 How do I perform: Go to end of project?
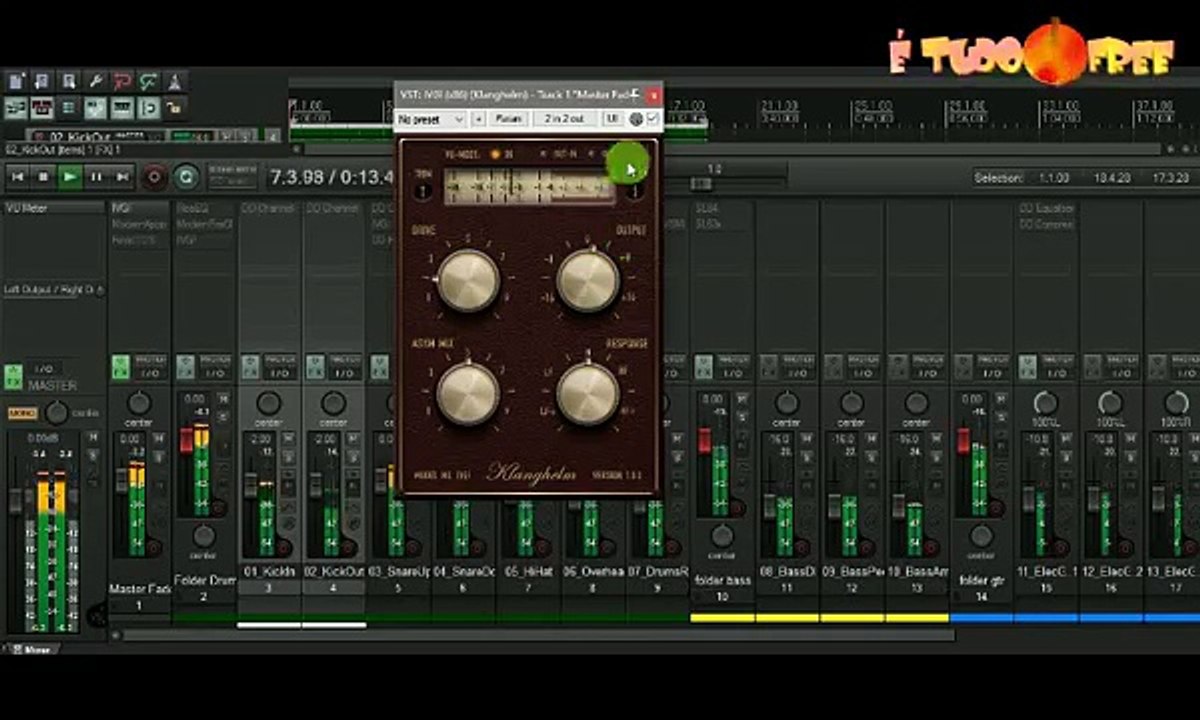(x=123, y=177)
